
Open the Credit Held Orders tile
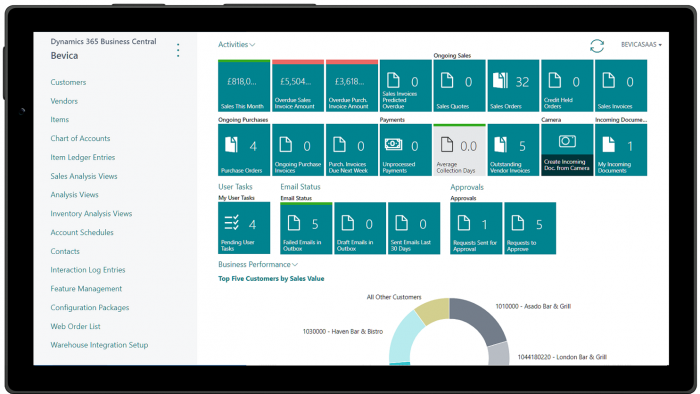(567, 86)
